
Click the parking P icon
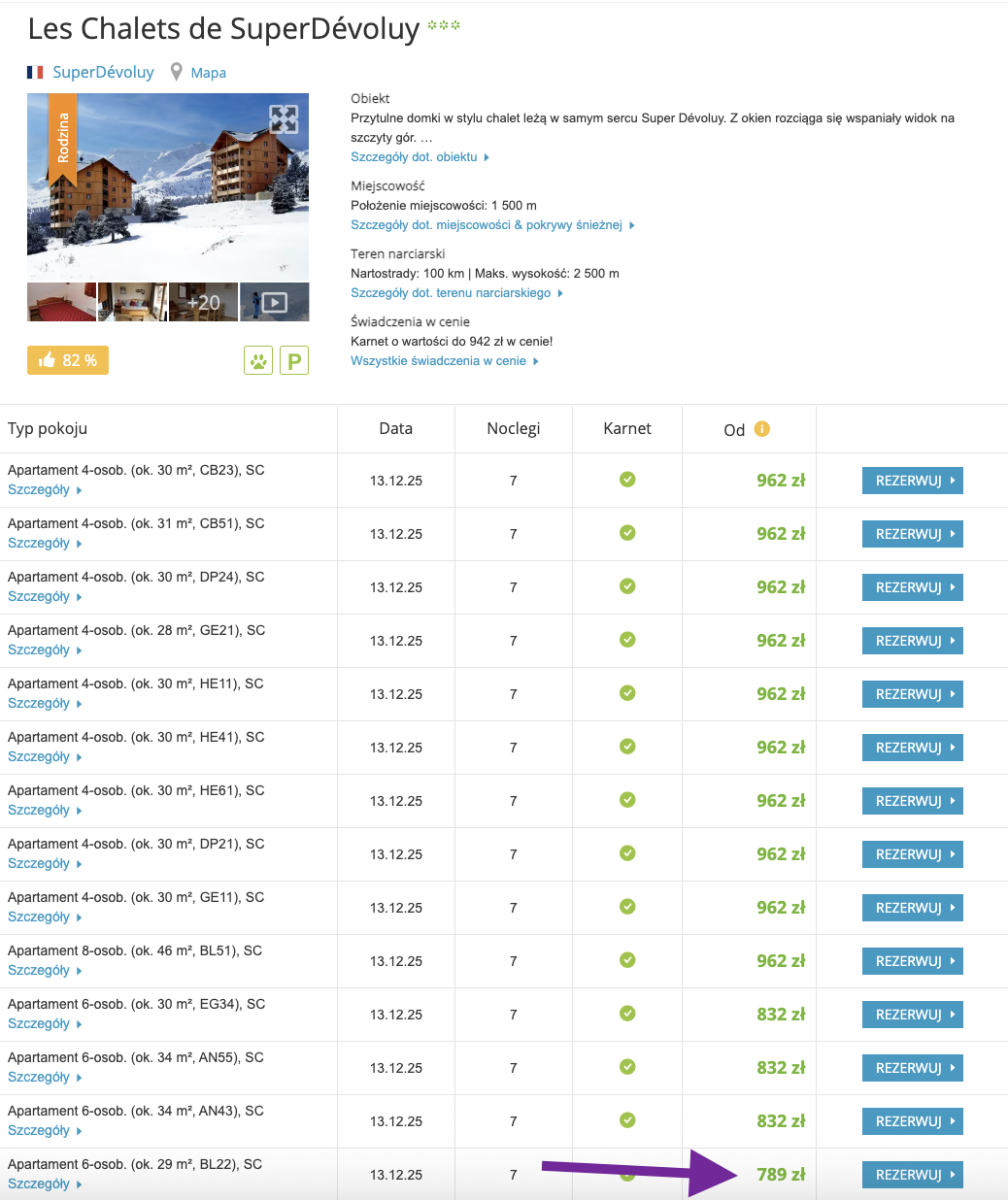[x=294, y=361]
